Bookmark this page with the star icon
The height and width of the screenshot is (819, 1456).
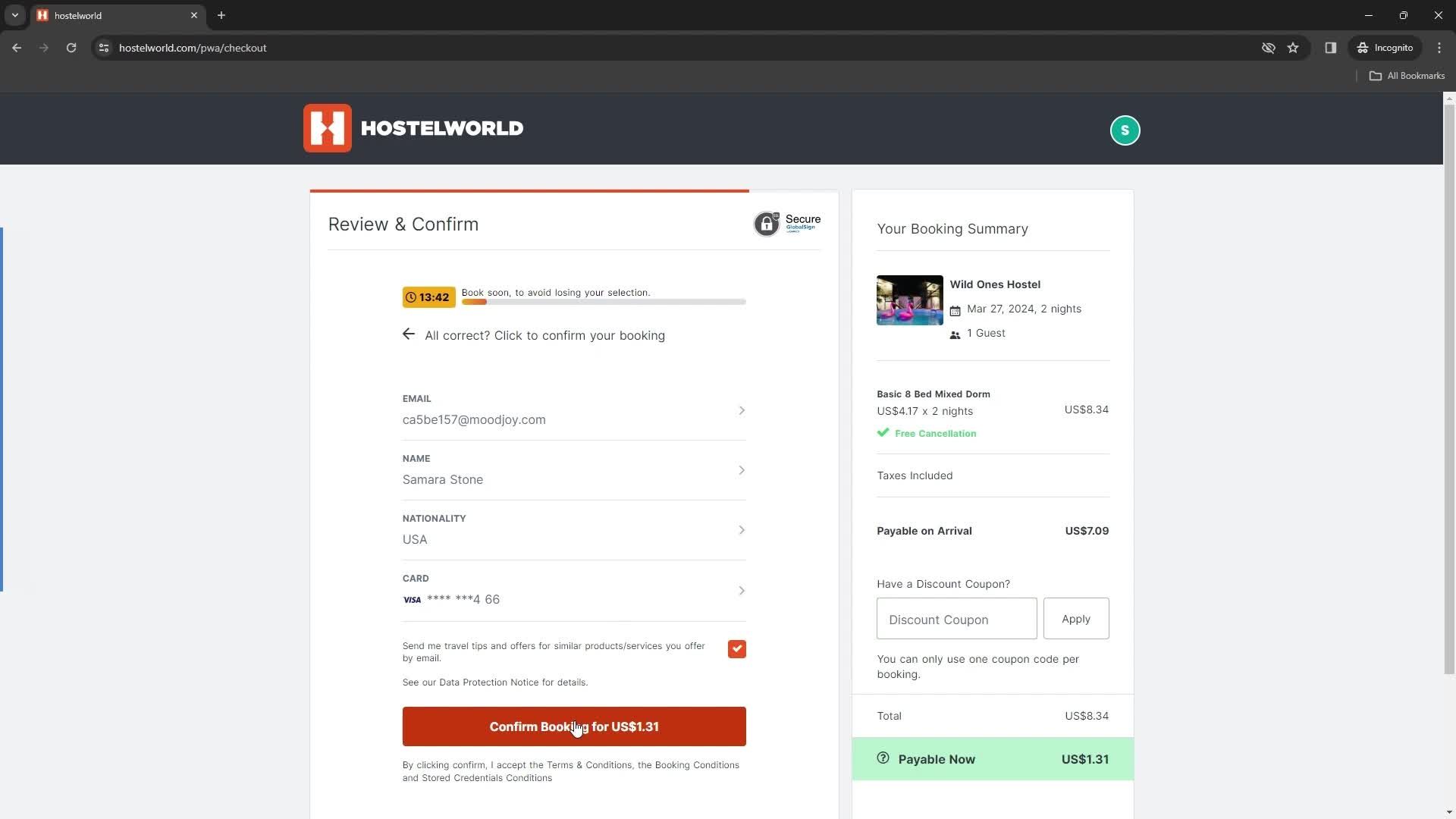pyautogui.click(x=1293, y=48)
